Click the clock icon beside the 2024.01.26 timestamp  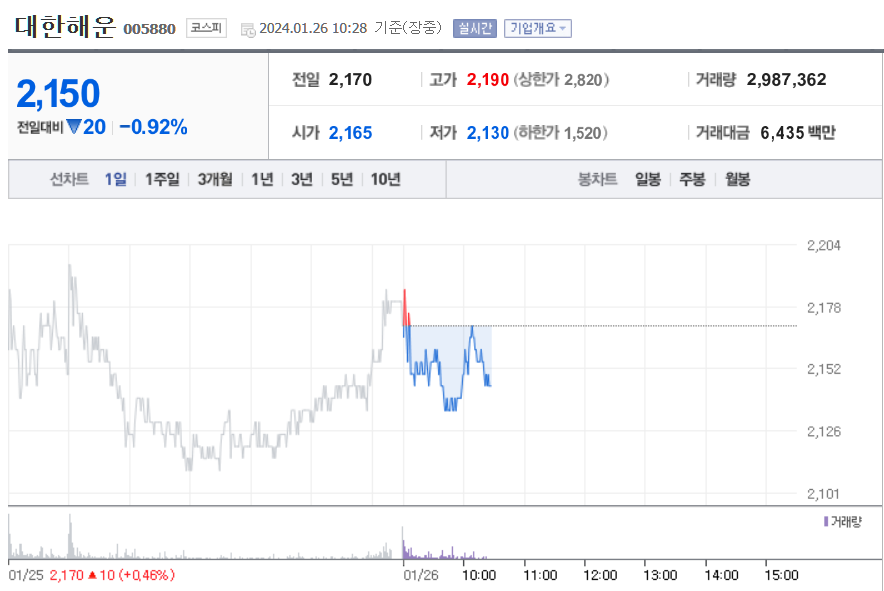click(x=250, y=28)
